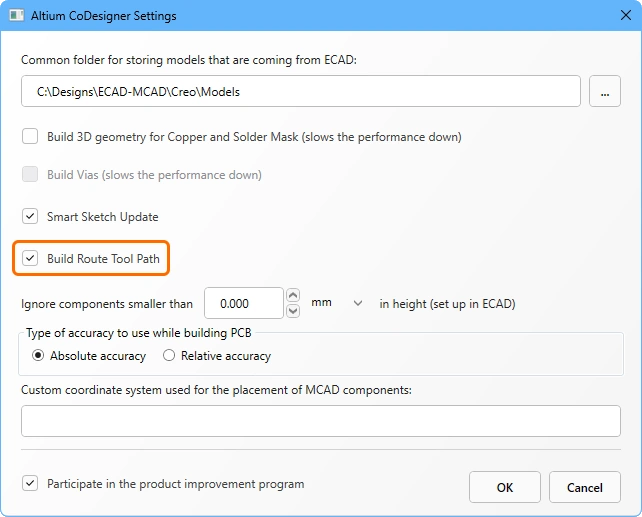This screenshot has height=517, width=642.
Task: Click the Build Route Tool Path label
Action: [103, 258]
